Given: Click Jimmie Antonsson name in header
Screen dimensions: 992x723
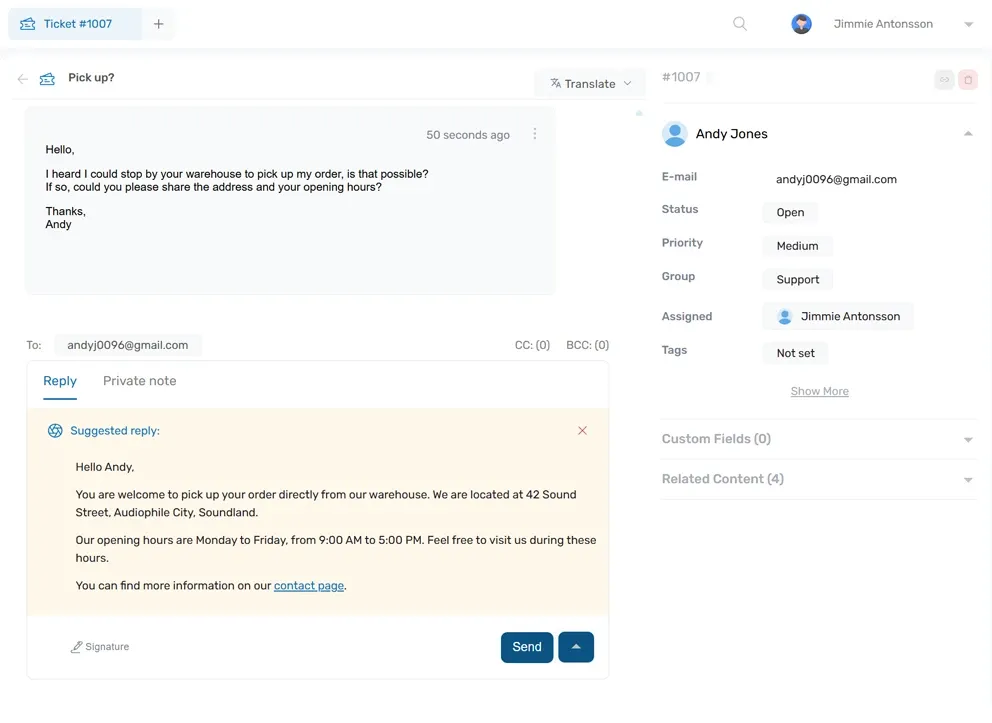Looking at the screenshot, I should click(x=883, y=24).
